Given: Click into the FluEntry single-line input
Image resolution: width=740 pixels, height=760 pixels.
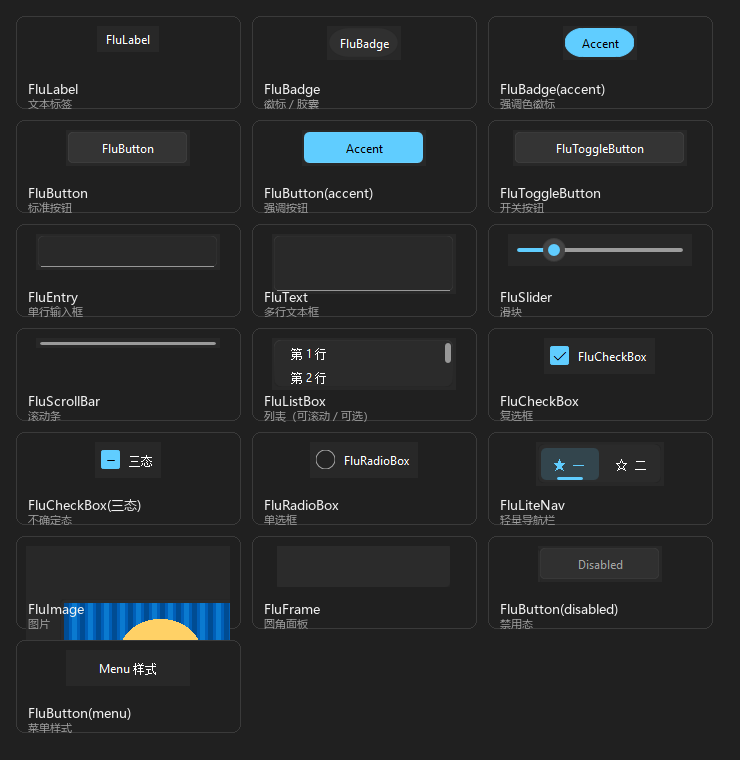Looking at the screenshot, I should click(x=127, y=252).
